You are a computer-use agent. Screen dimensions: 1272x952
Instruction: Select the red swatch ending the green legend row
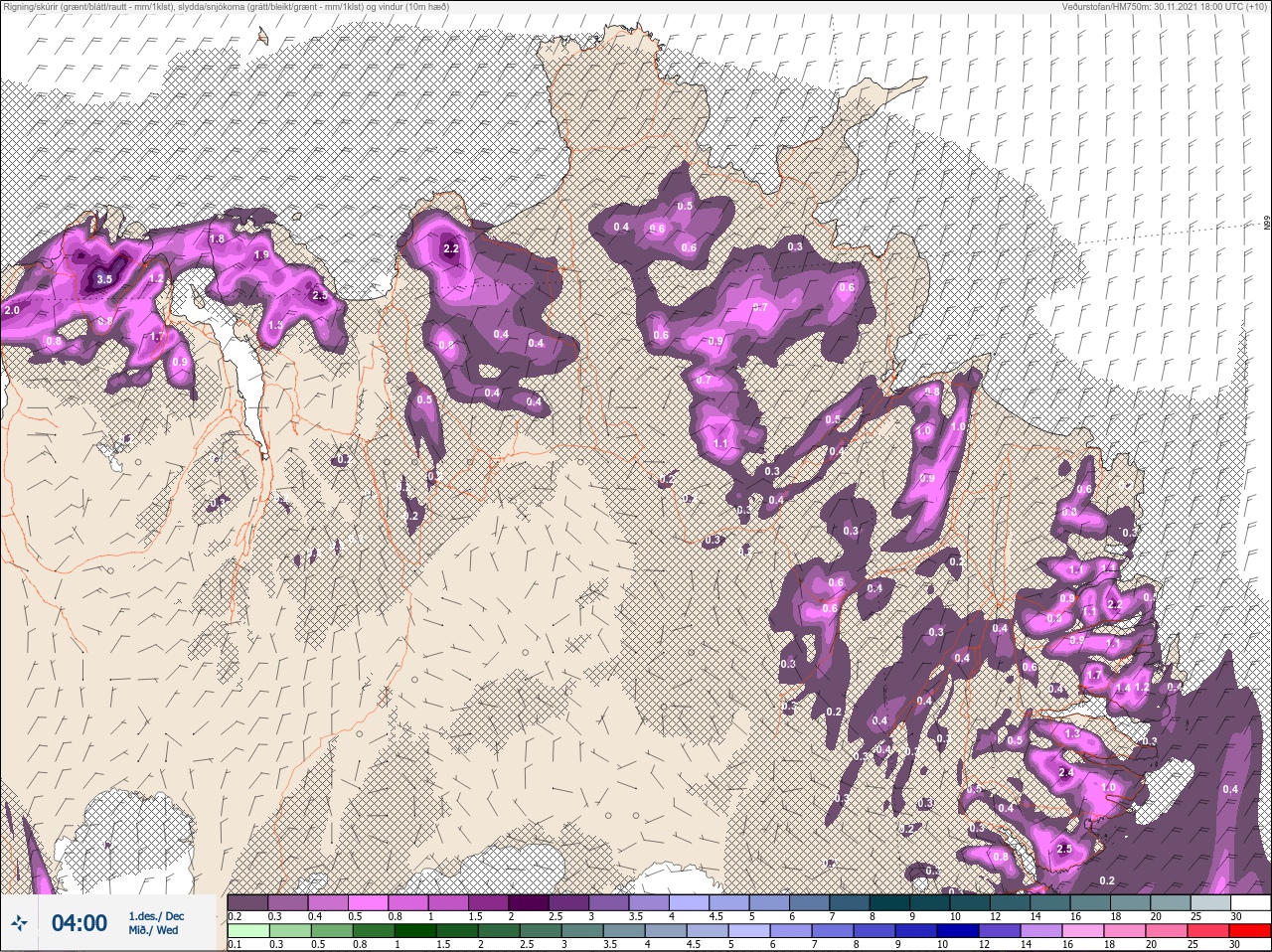click(1250, 931)
